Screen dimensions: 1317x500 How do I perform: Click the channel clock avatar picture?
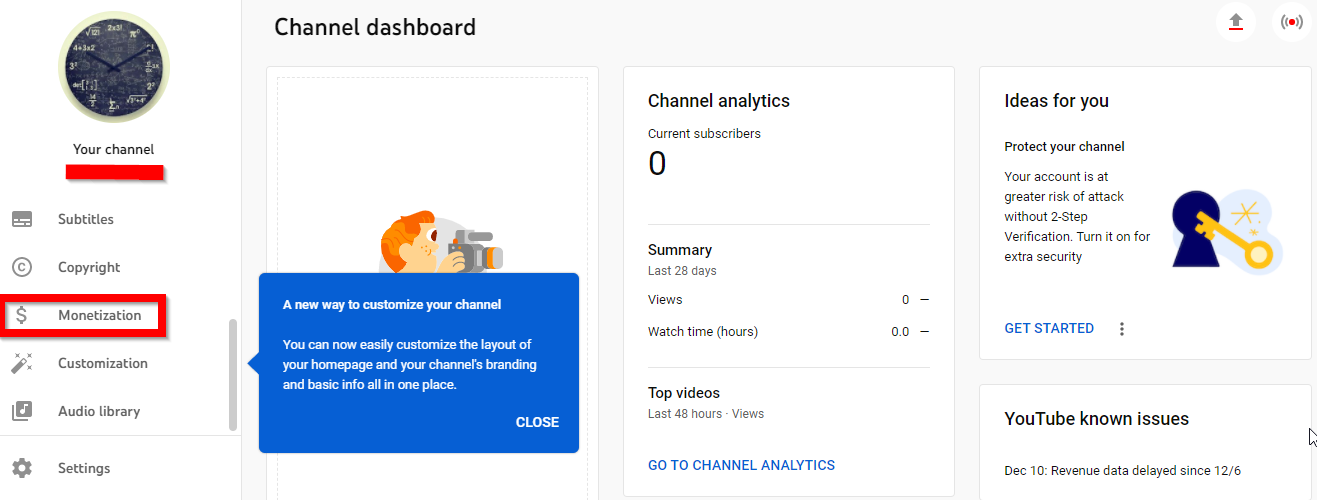click(x=114, y=67)
